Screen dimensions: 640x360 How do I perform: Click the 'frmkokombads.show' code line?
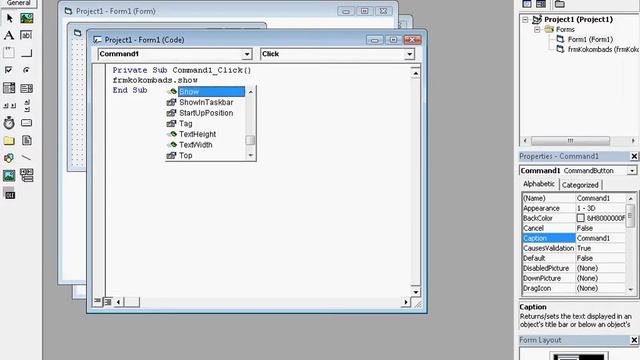(x=155, y=80)
